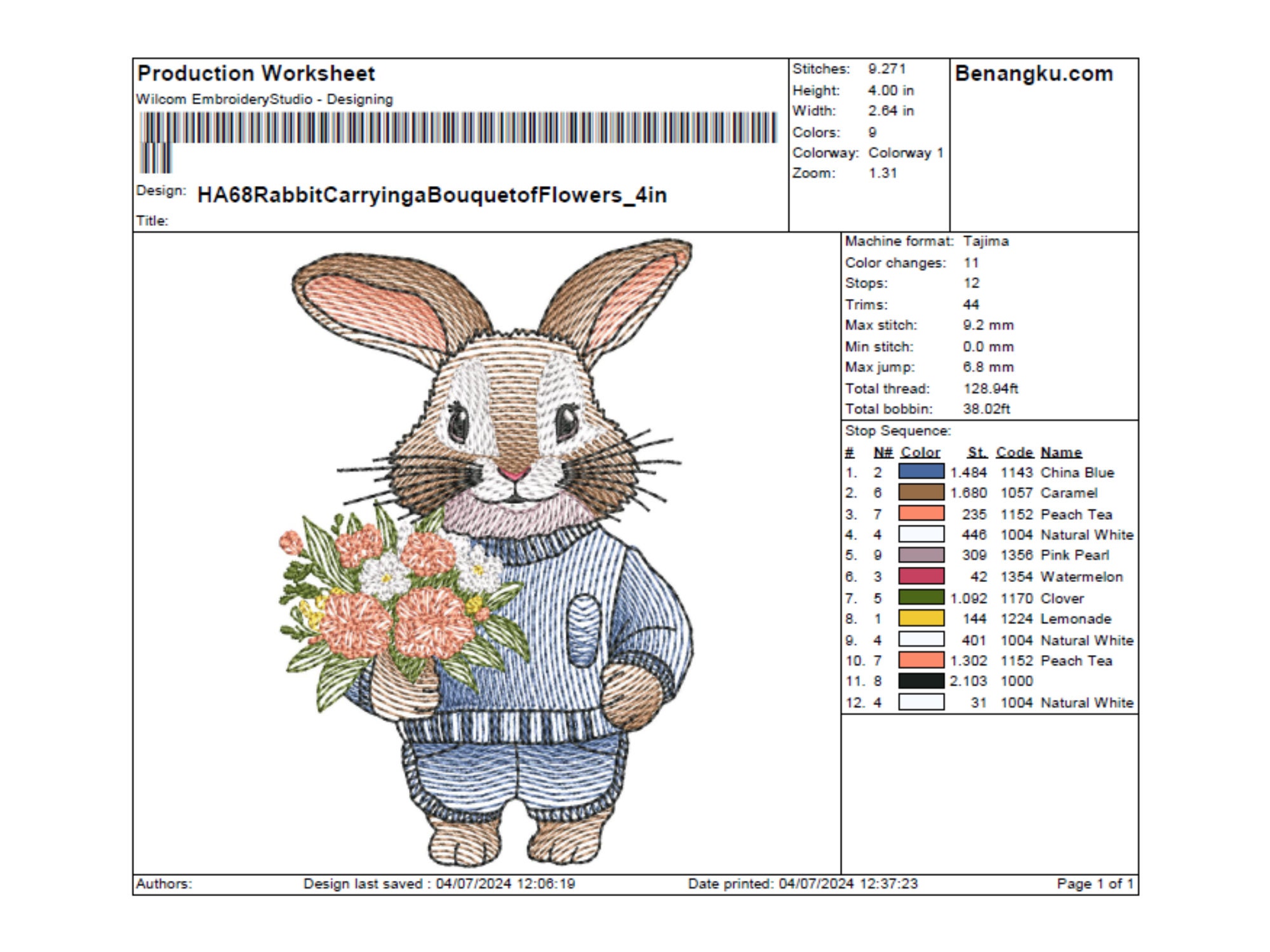
Task: Click the Total bobbin value 38.02ft
Action: click(x=986, y=409)
